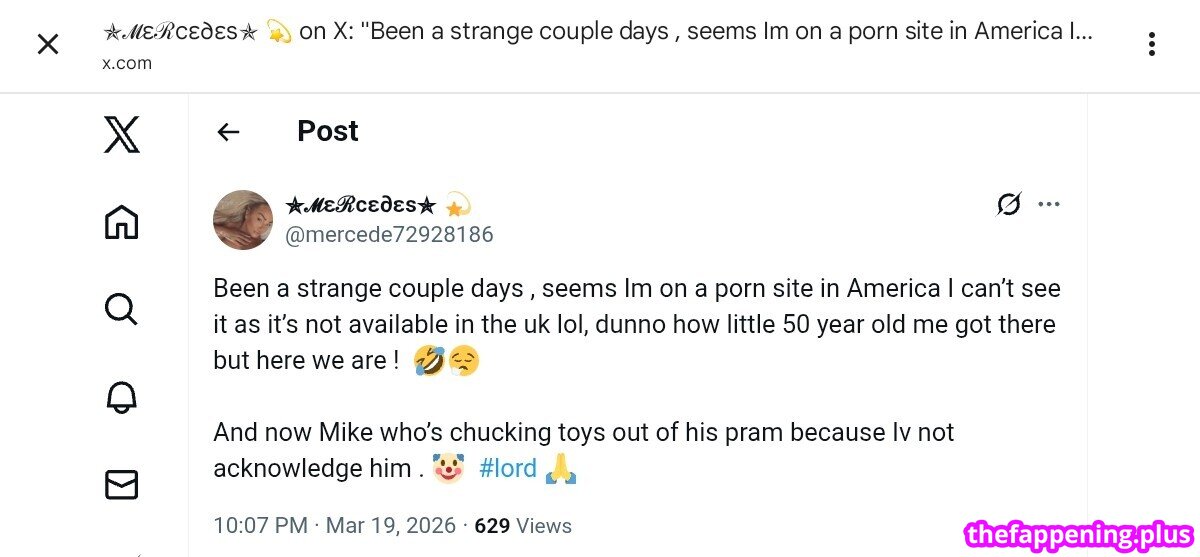This screenshot has height=557, width=1200.
Task: Open the Messages envelope icon
Action: point(121,485)
